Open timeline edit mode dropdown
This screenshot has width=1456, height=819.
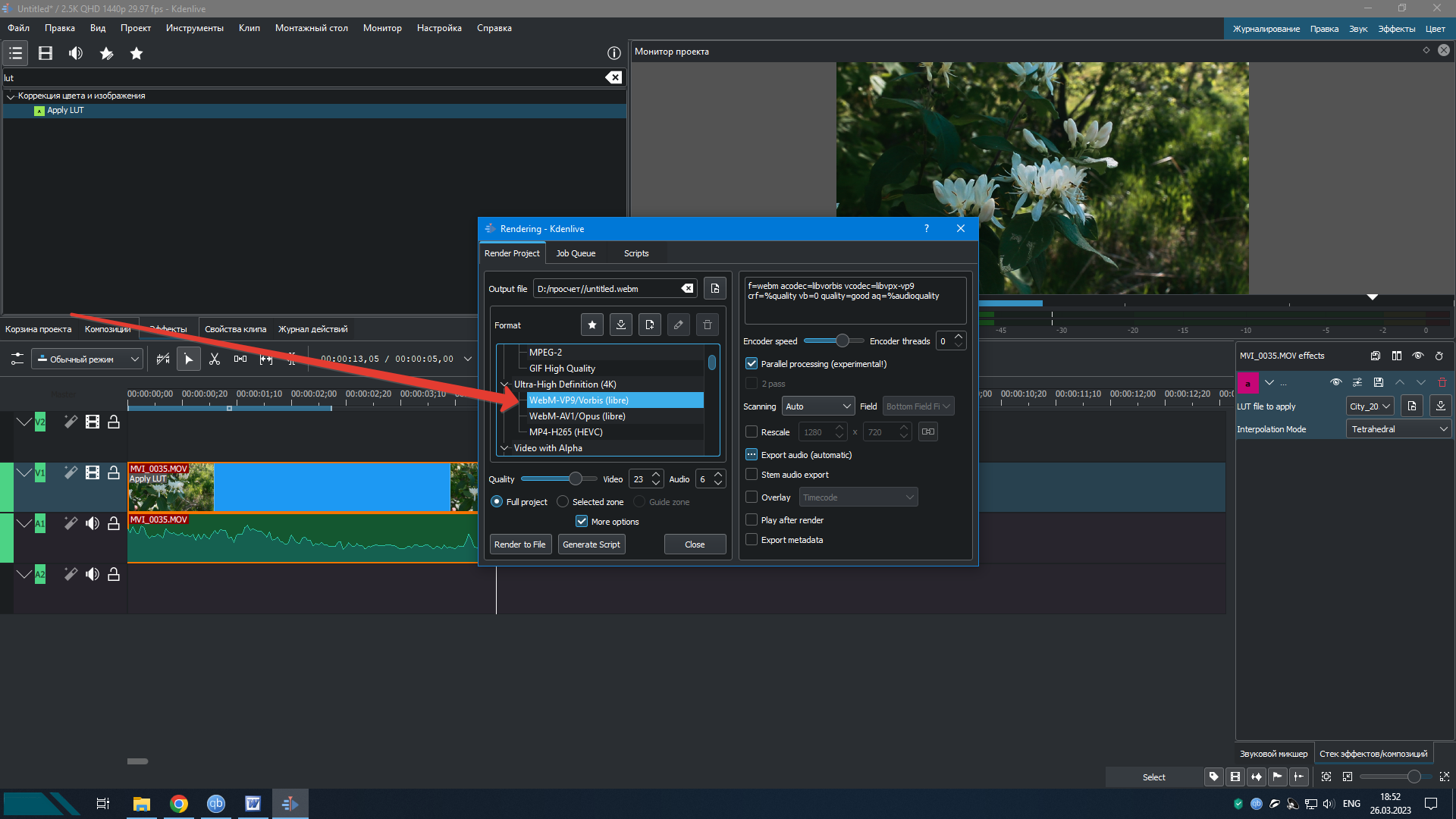tap(87, 359)
